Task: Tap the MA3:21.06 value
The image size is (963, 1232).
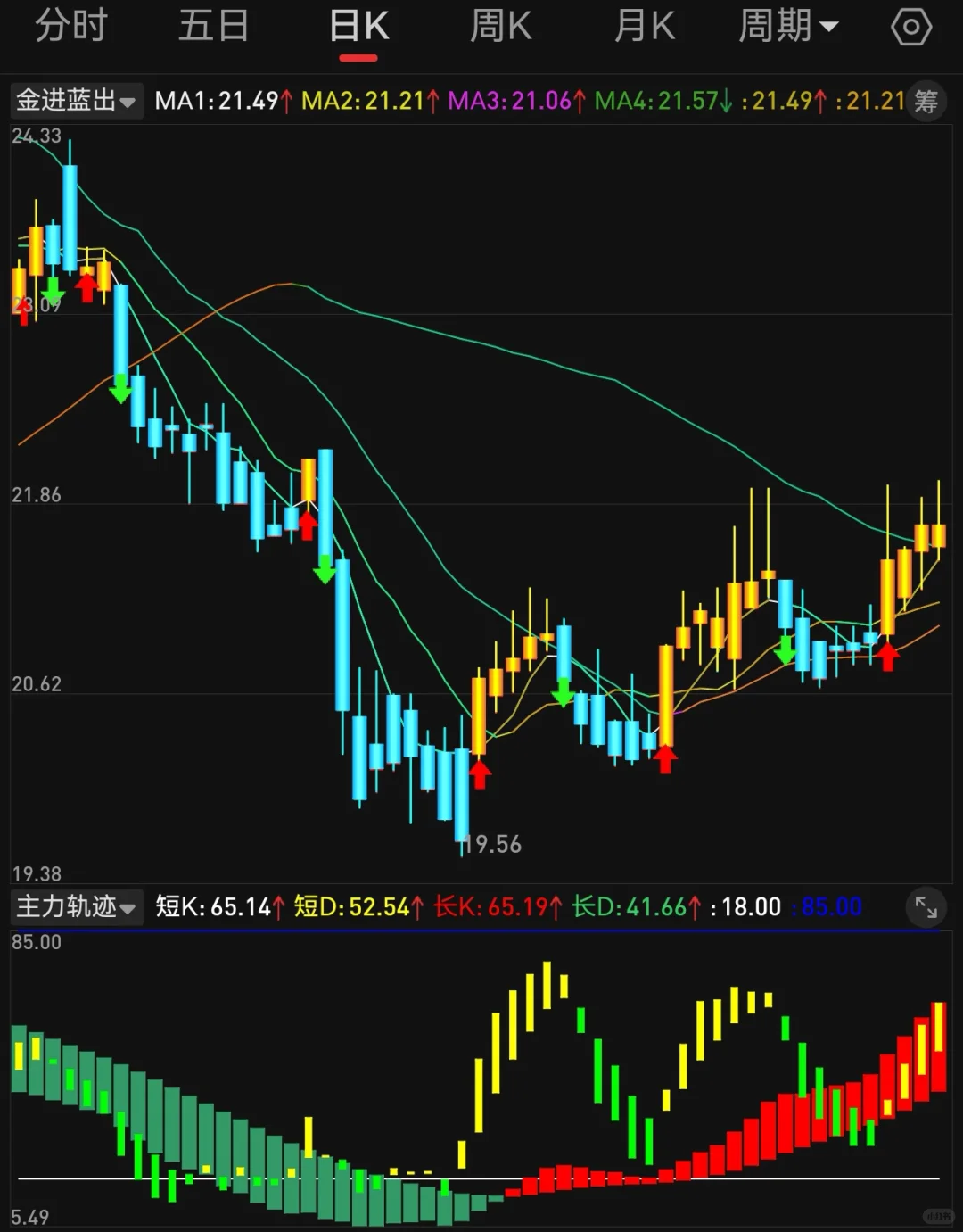Action: coord(516,101)
